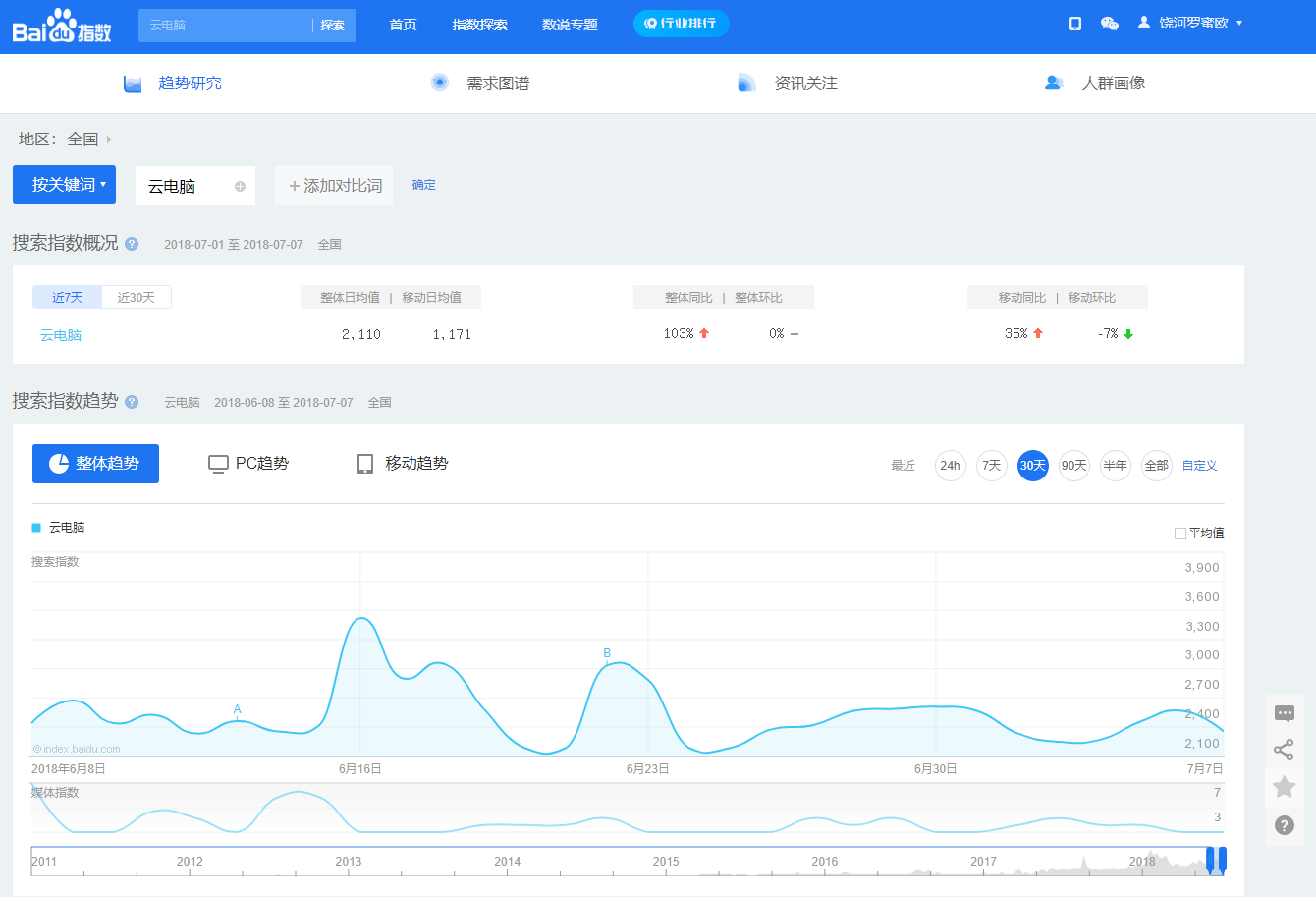Open the 按关键词 dropdown

click(x=64, y=185)
